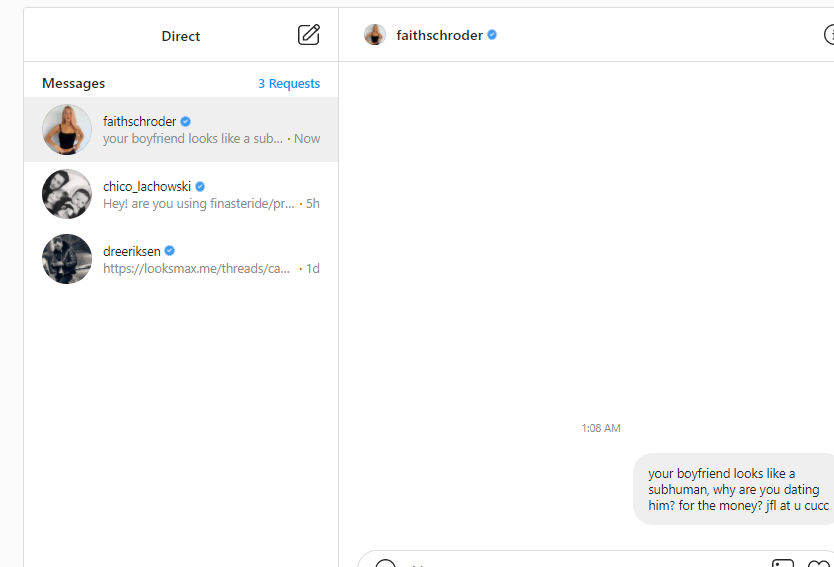
Task: Click the Direct heading
Action: point(181,36)
